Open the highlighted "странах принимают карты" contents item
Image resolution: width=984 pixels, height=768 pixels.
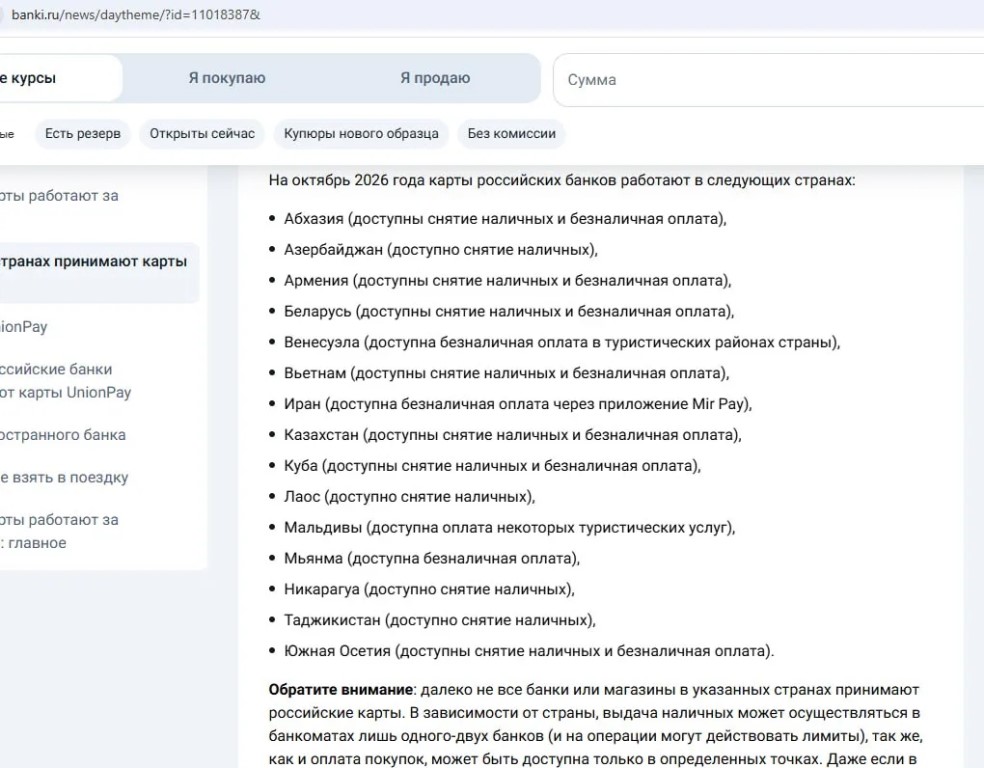coord(99,272)
